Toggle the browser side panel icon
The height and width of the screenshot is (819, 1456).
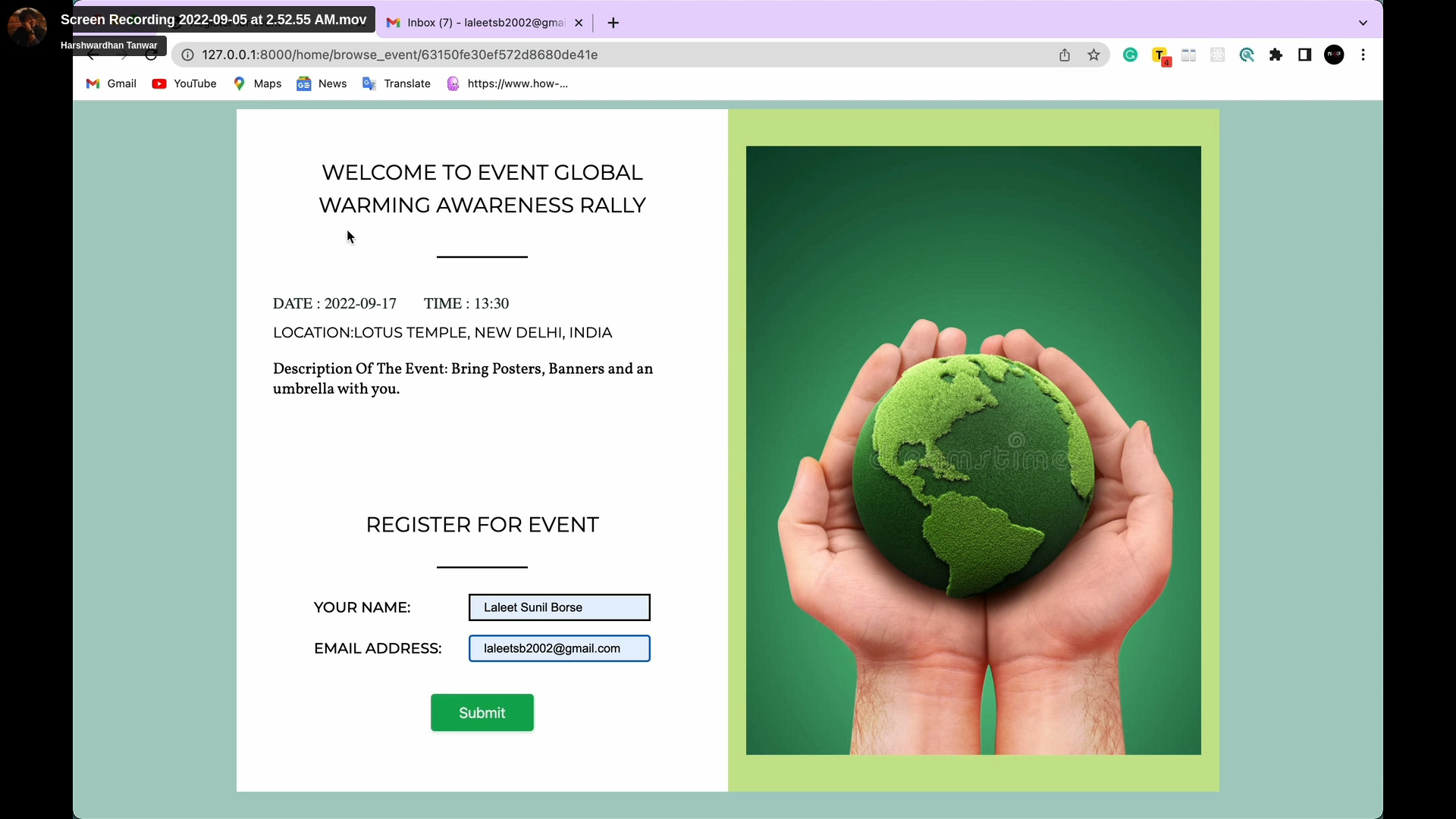(1305, 55)
